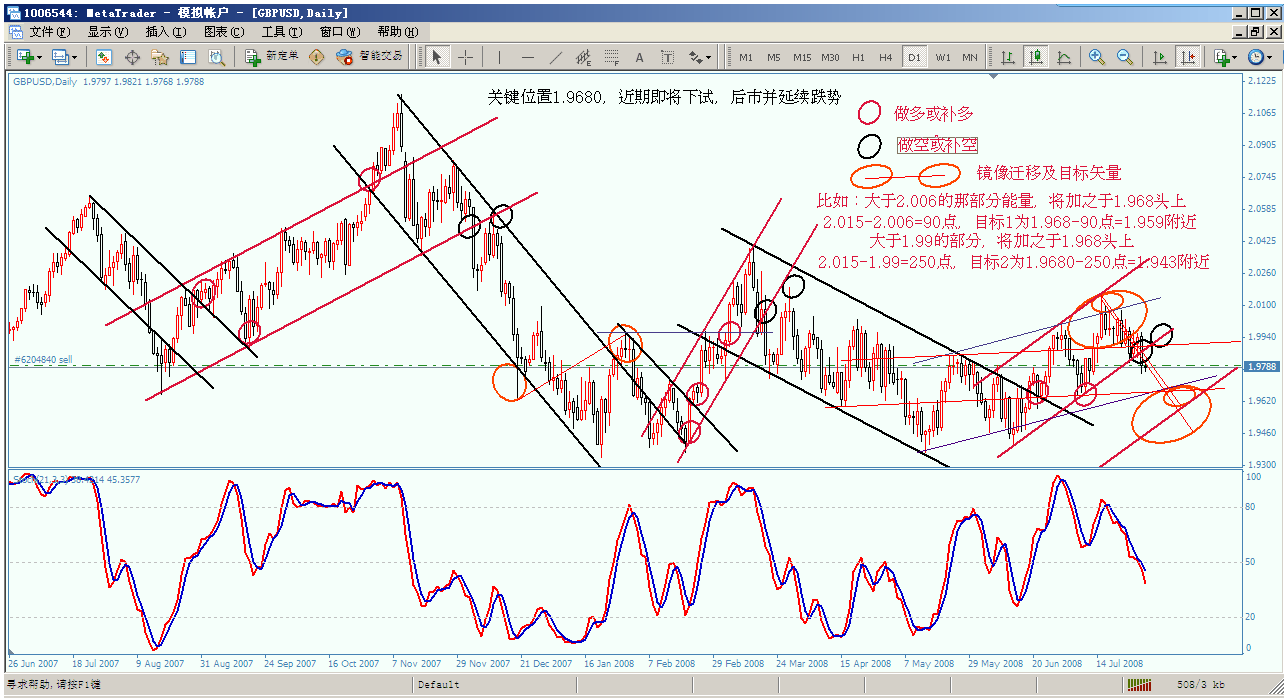Switch to MN monthly timeframe
Viewport: 1288px width, 698px height.
tap(970, 57)
